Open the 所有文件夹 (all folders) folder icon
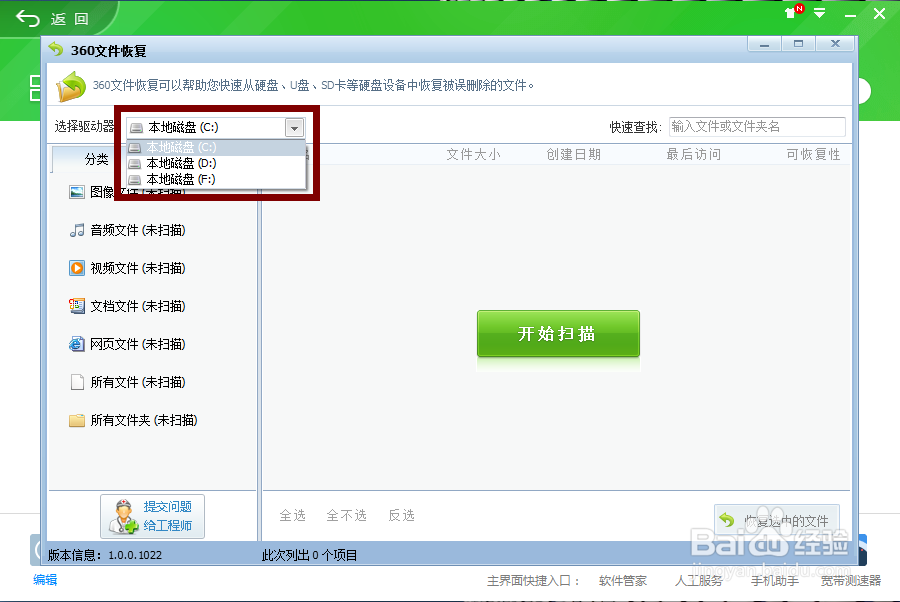The height and width of the screenshot is (602, 900). click(x=78, y=420)
